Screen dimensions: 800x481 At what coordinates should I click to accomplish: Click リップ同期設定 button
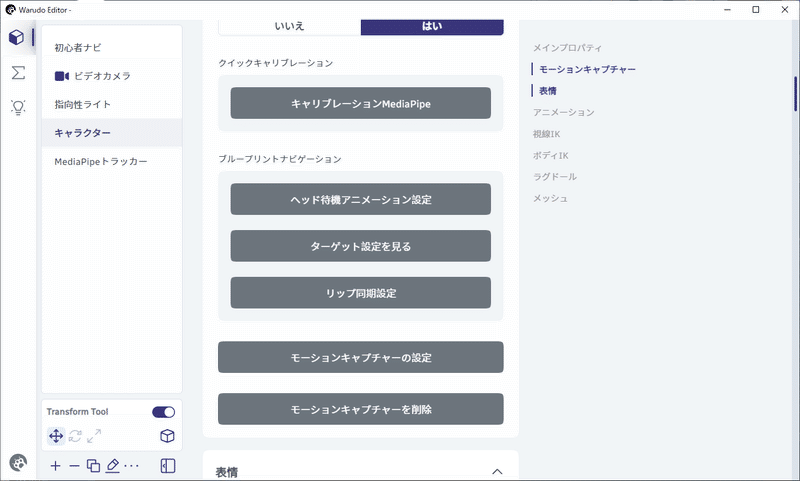click(x=361, y=293)
